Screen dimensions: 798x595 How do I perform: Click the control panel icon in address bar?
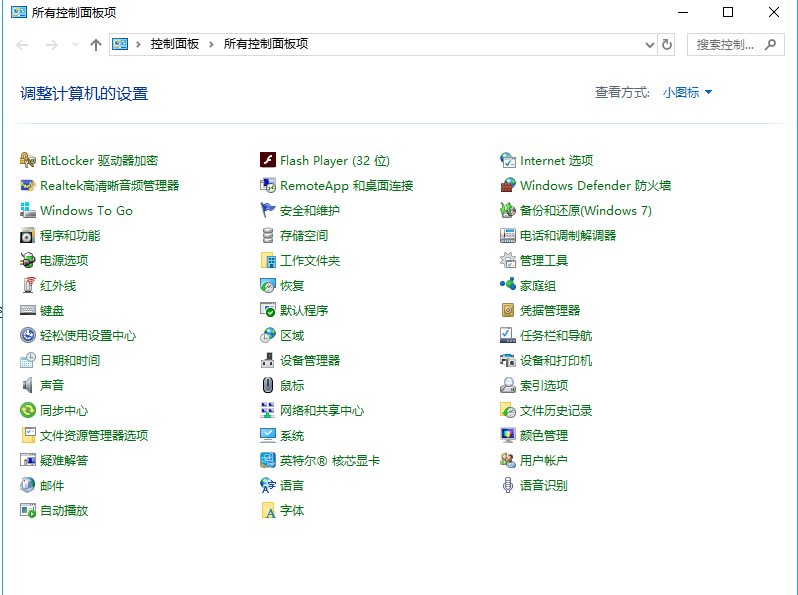click(120, 44)
